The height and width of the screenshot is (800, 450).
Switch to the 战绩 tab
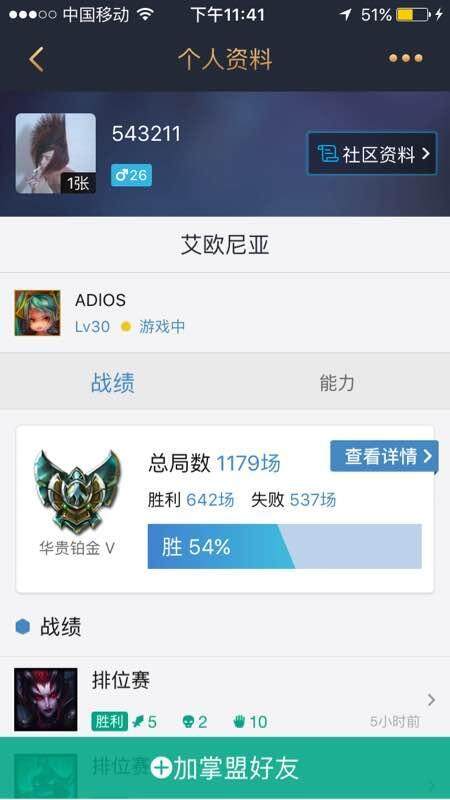coord(113,383)
